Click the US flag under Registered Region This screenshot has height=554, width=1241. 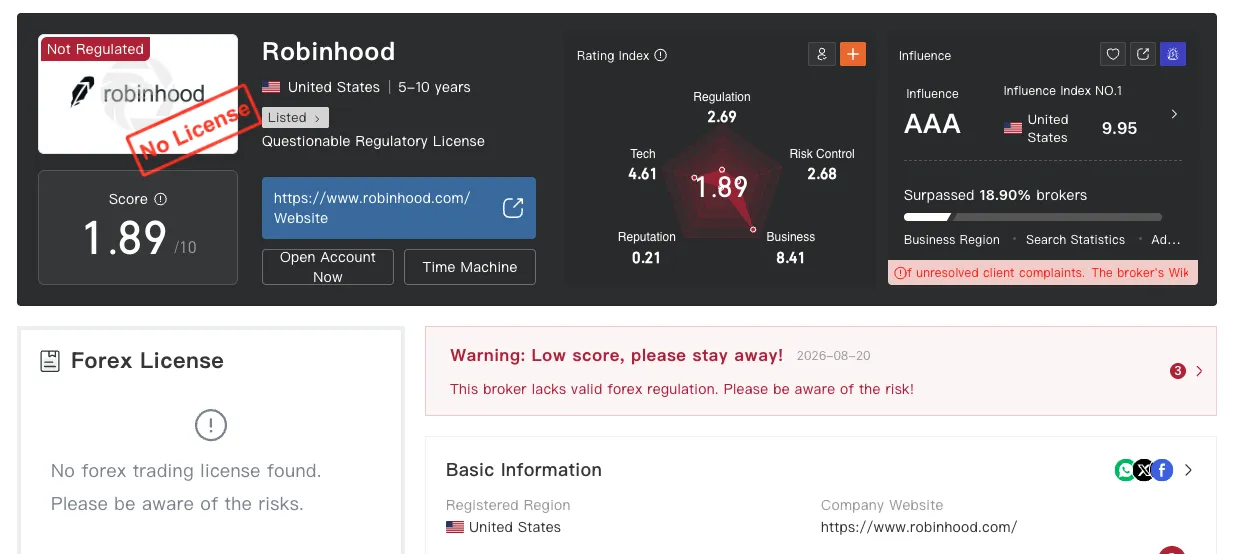coord(455,527)
